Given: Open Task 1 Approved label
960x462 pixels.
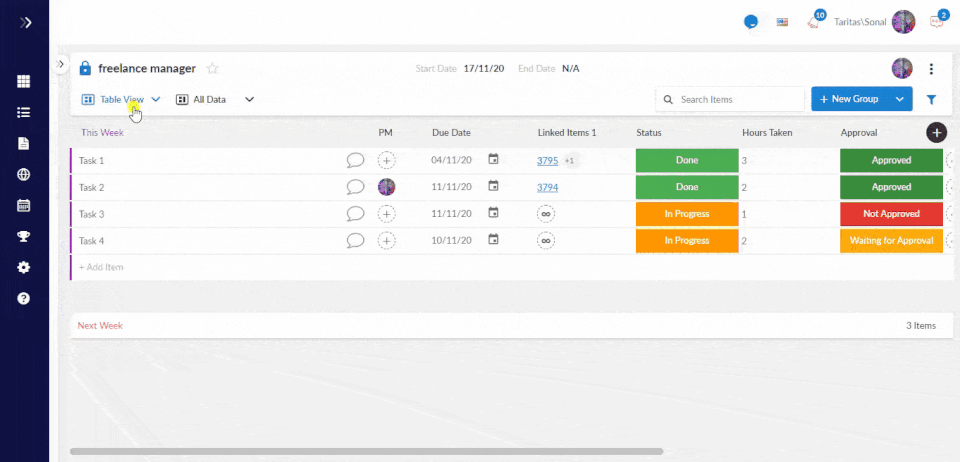Looking at the screenshot, I should click(891, 160).
